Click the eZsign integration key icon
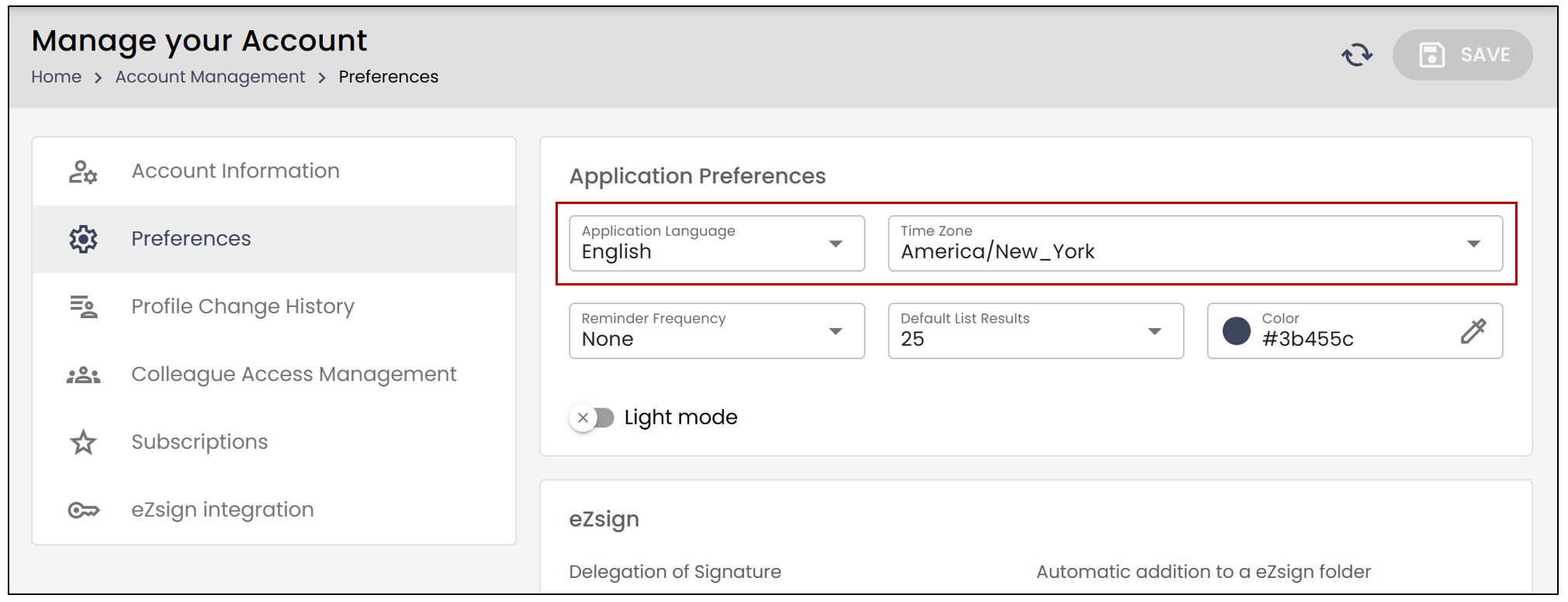 (83, 510)
